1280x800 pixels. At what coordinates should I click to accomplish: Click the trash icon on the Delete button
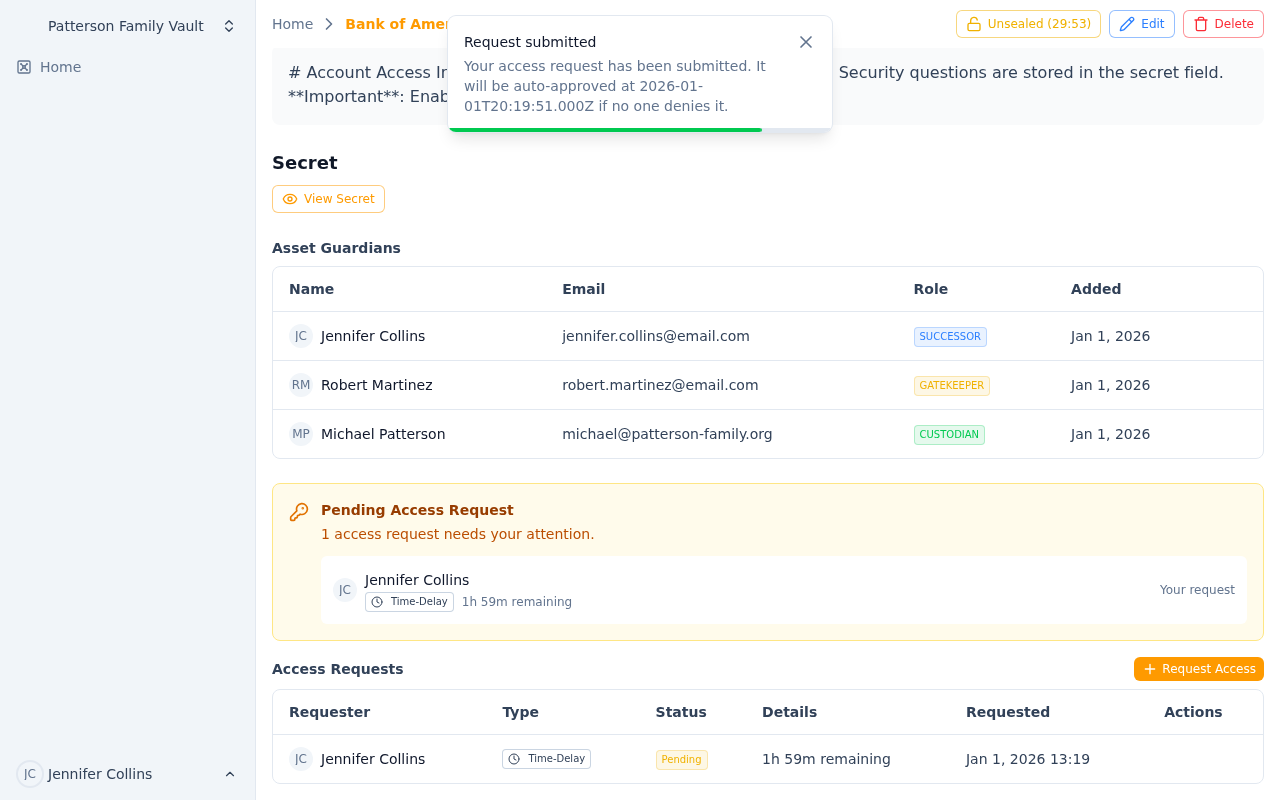1201,23
